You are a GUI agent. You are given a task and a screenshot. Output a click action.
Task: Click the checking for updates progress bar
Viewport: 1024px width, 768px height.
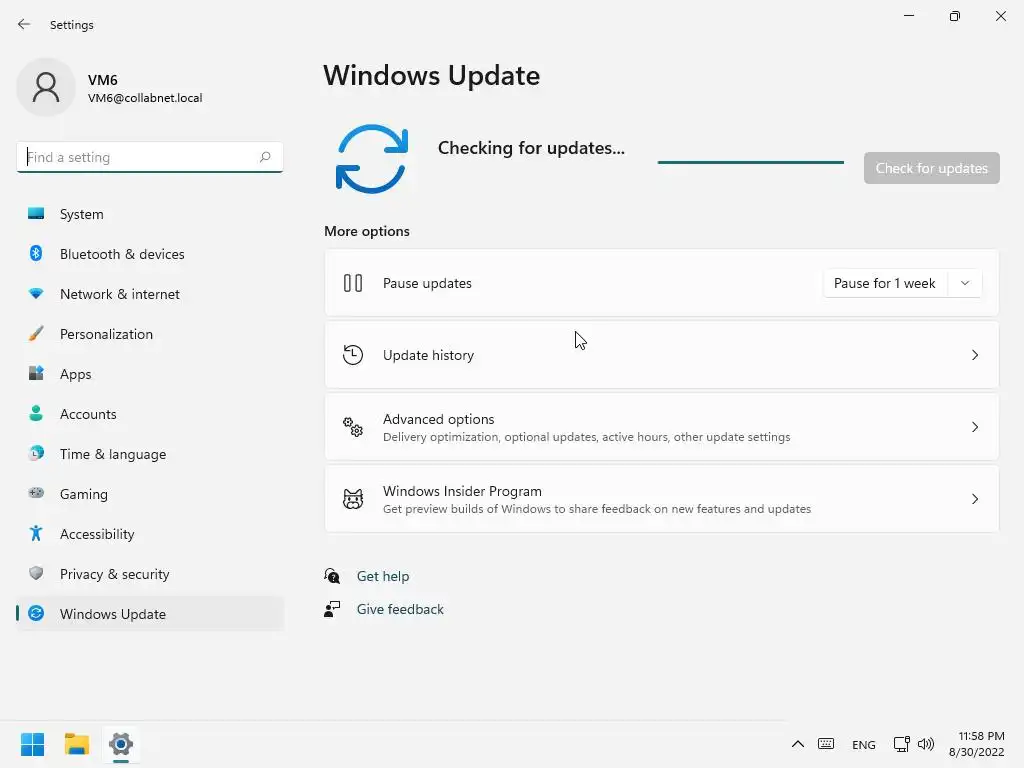pos(750,162)
